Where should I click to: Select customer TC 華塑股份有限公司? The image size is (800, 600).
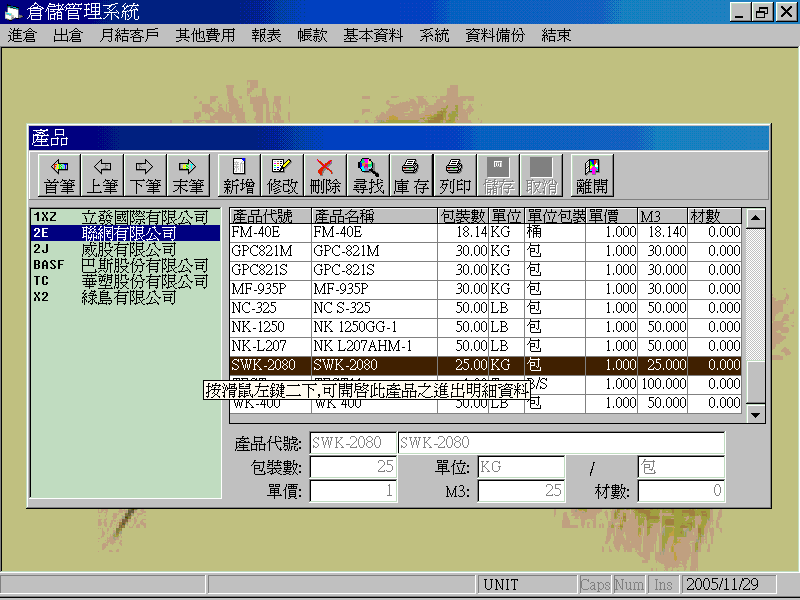[x=126, y=281]
